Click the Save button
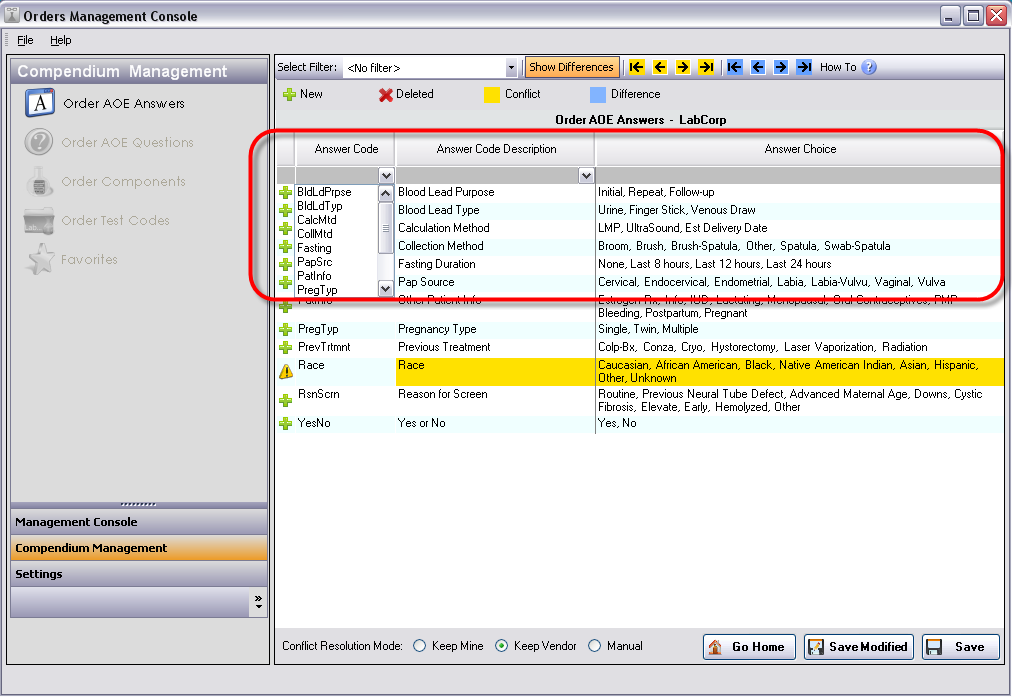 [961, 647]
